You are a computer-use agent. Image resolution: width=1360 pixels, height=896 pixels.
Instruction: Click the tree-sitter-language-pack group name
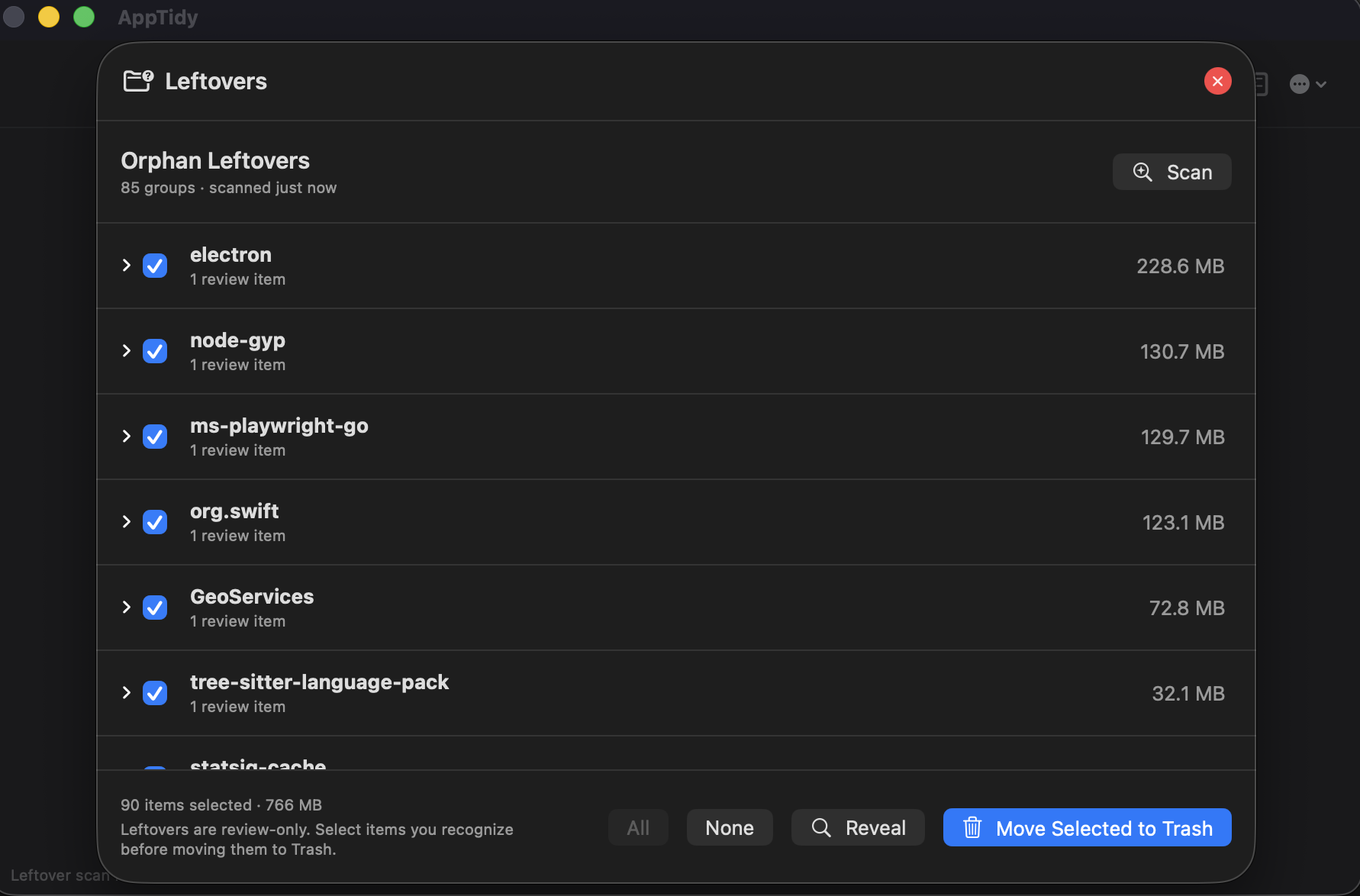319,683
